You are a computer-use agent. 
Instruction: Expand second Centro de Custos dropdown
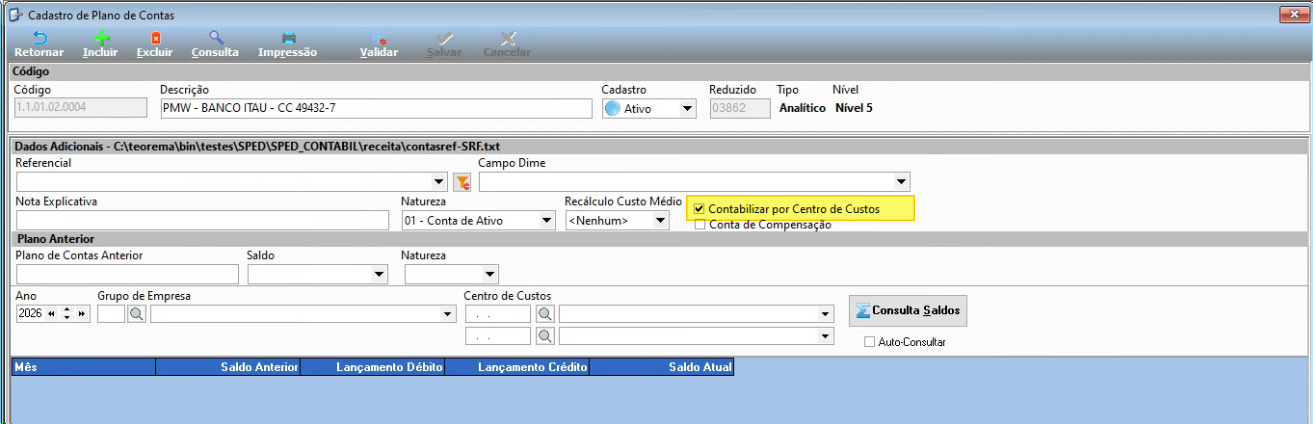[x=825, y=336]
